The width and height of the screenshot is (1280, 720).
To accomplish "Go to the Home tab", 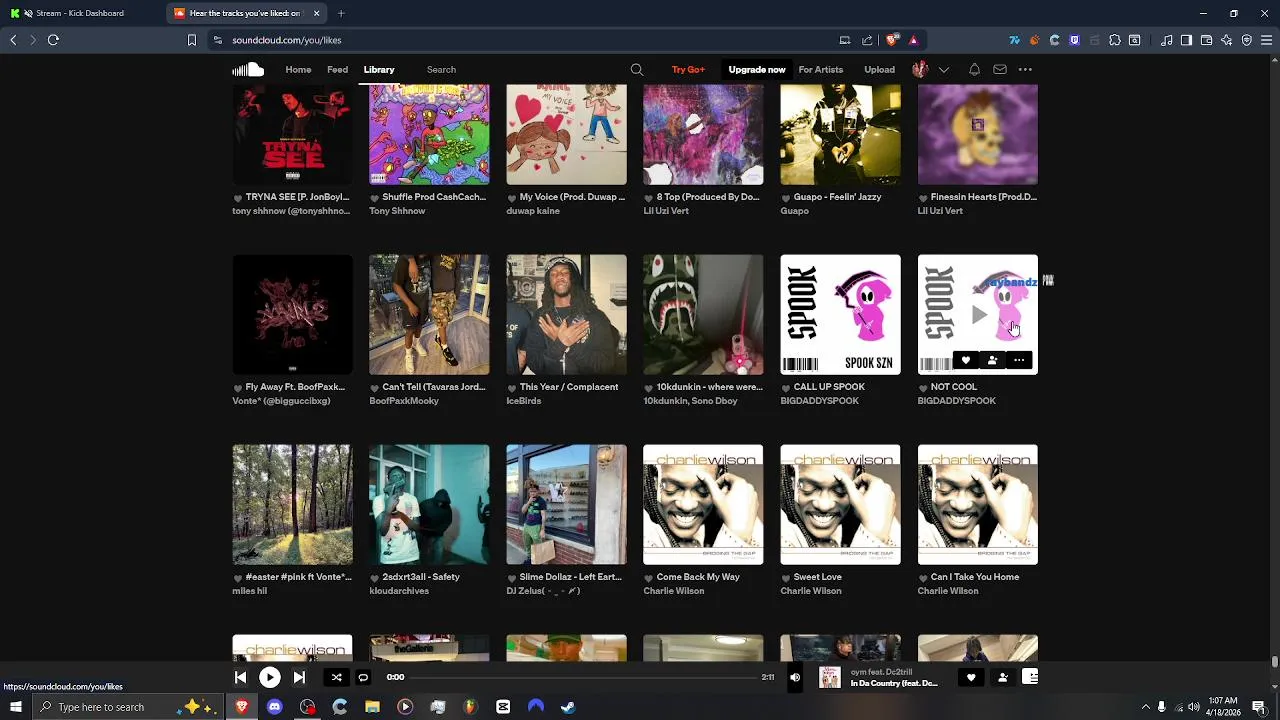I will coord(298,69).
